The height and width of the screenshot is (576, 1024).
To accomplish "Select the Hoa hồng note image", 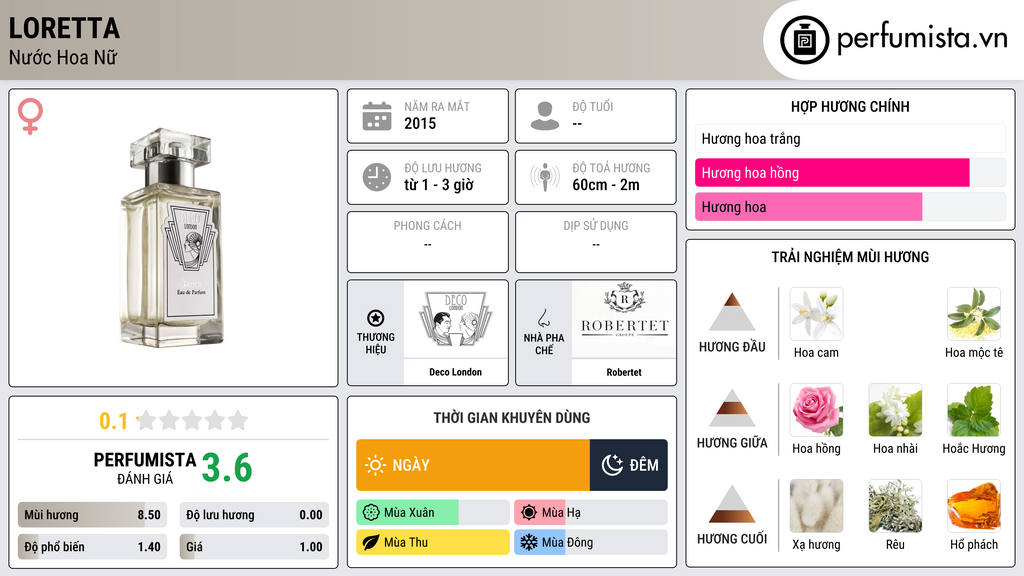I will pyautogui.click(x=816, y=410).
